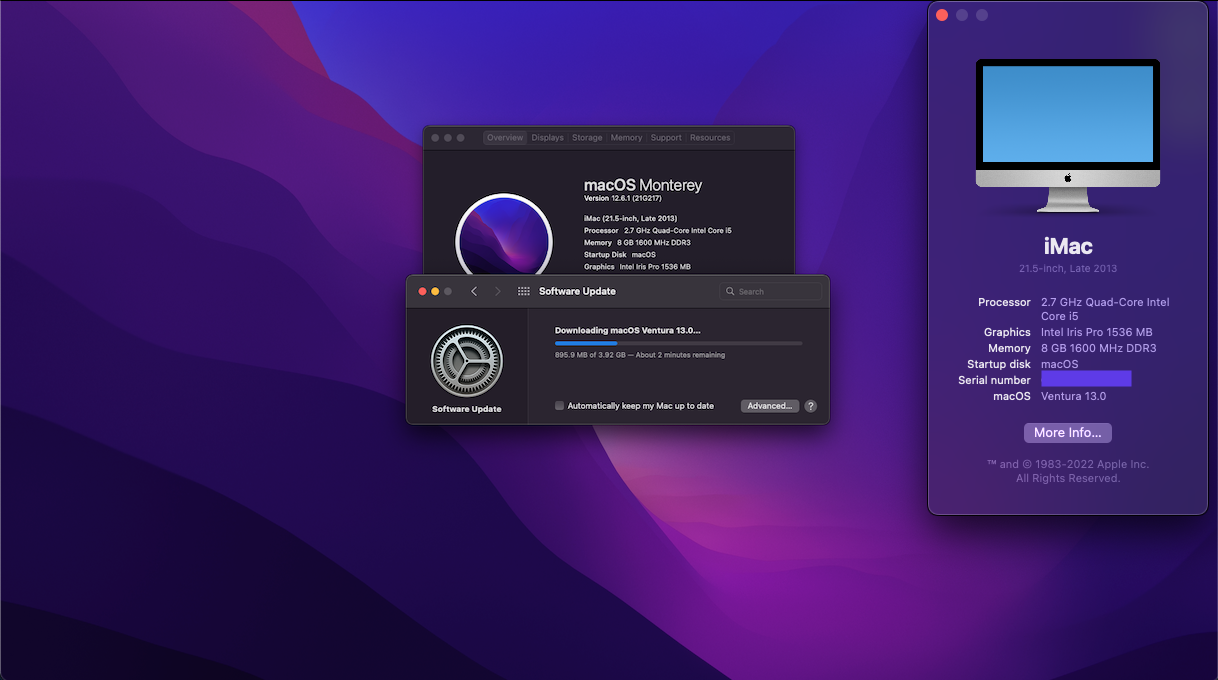Open the help question mark button
This screenshot has height=680, width=1218.
tap(811, 406)
